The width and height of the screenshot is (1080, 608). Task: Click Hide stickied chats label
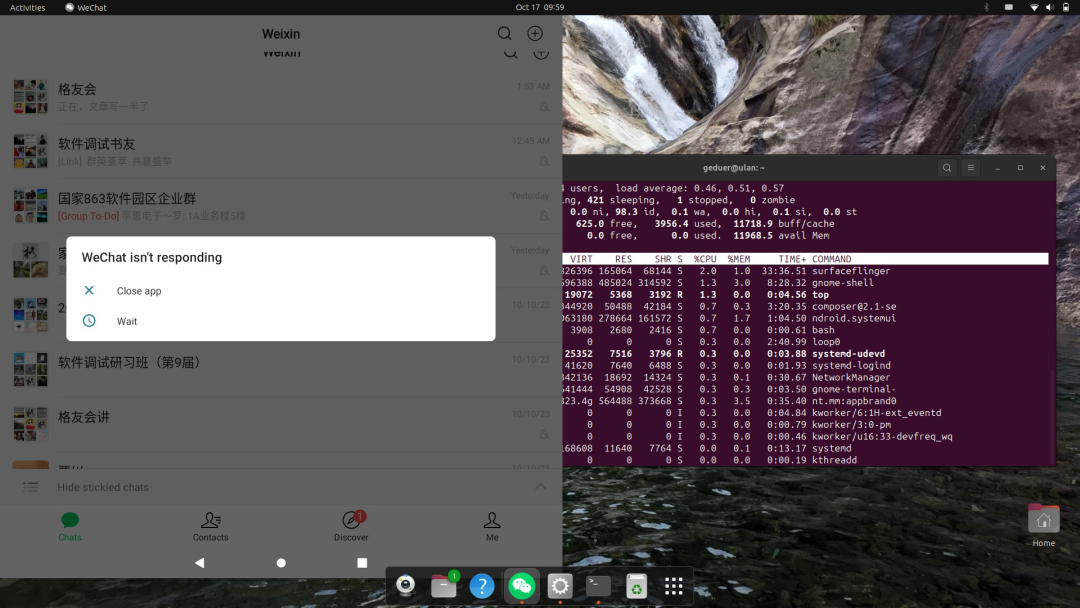(103, 487)
